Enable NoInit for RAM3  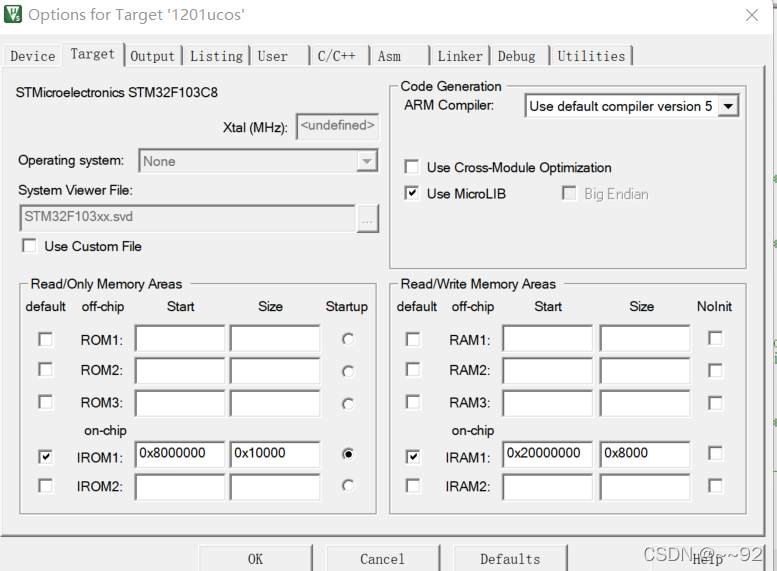(x=715, y=403)
